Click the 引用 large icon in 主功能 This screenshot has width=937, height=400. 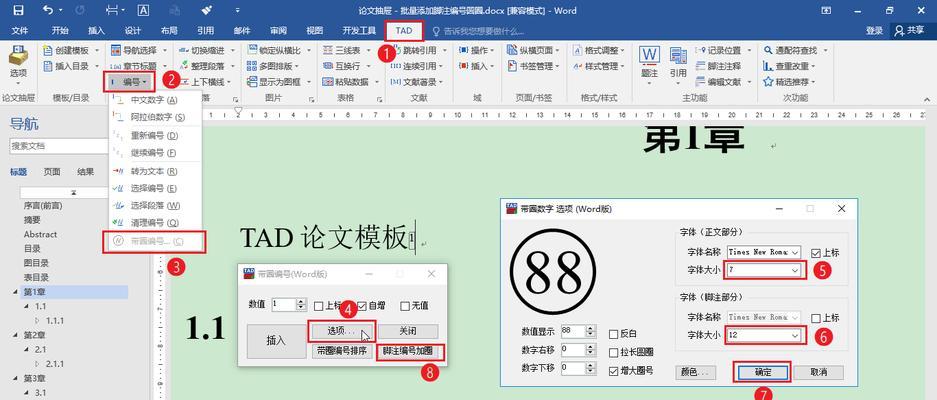click(678, 56)
